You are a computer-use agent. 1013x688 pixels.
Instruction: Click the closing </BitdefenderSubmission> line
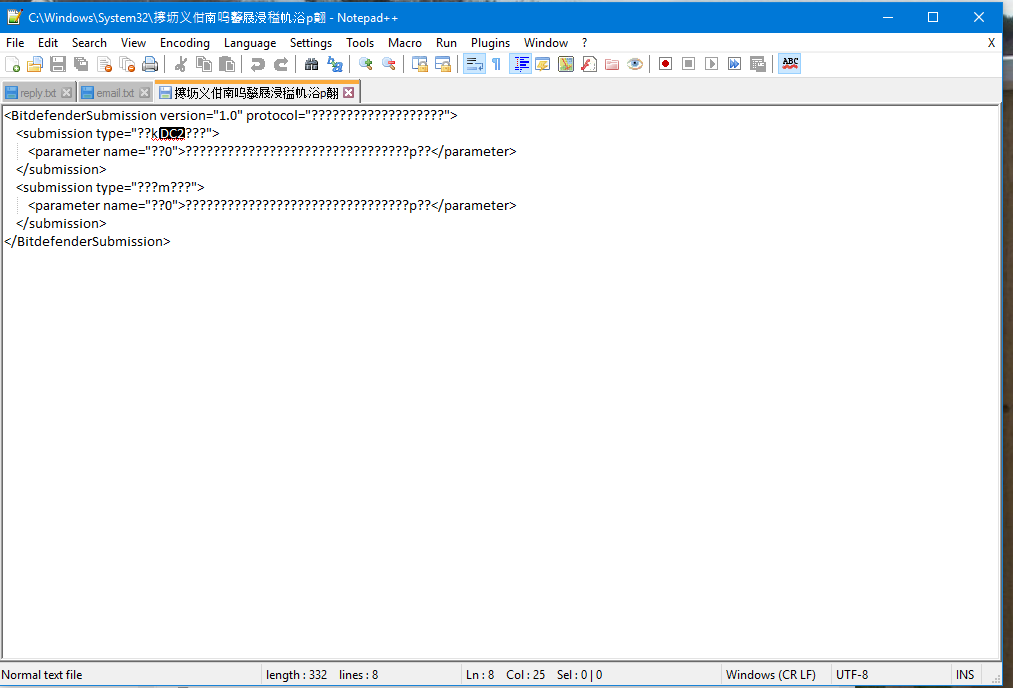[87, 242]
